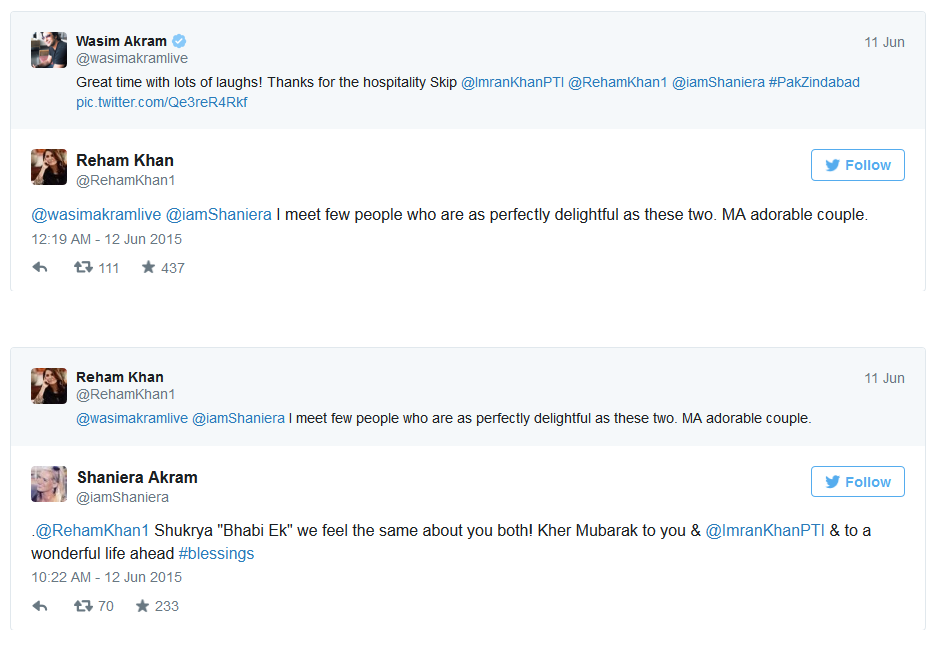Favorite Reham Khan's tweet with star icon
This screenshot has width=942, height=658.
click(x=149, y=268)
